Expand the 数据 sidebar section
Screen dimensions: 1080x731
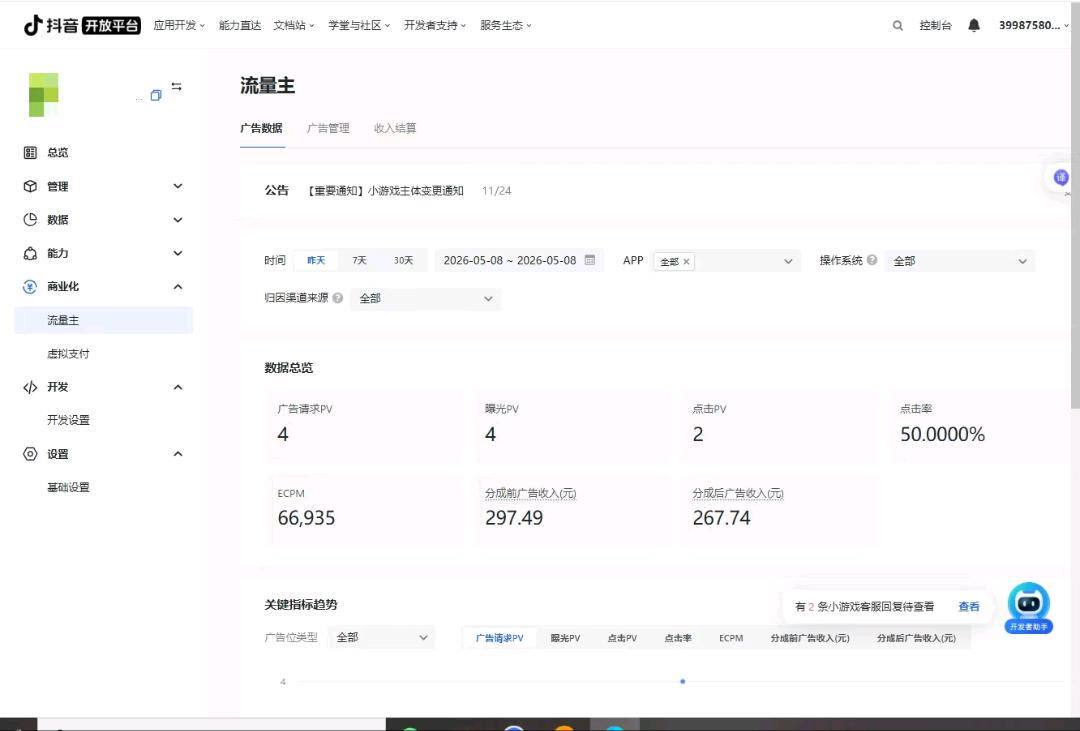click(178, 220)
